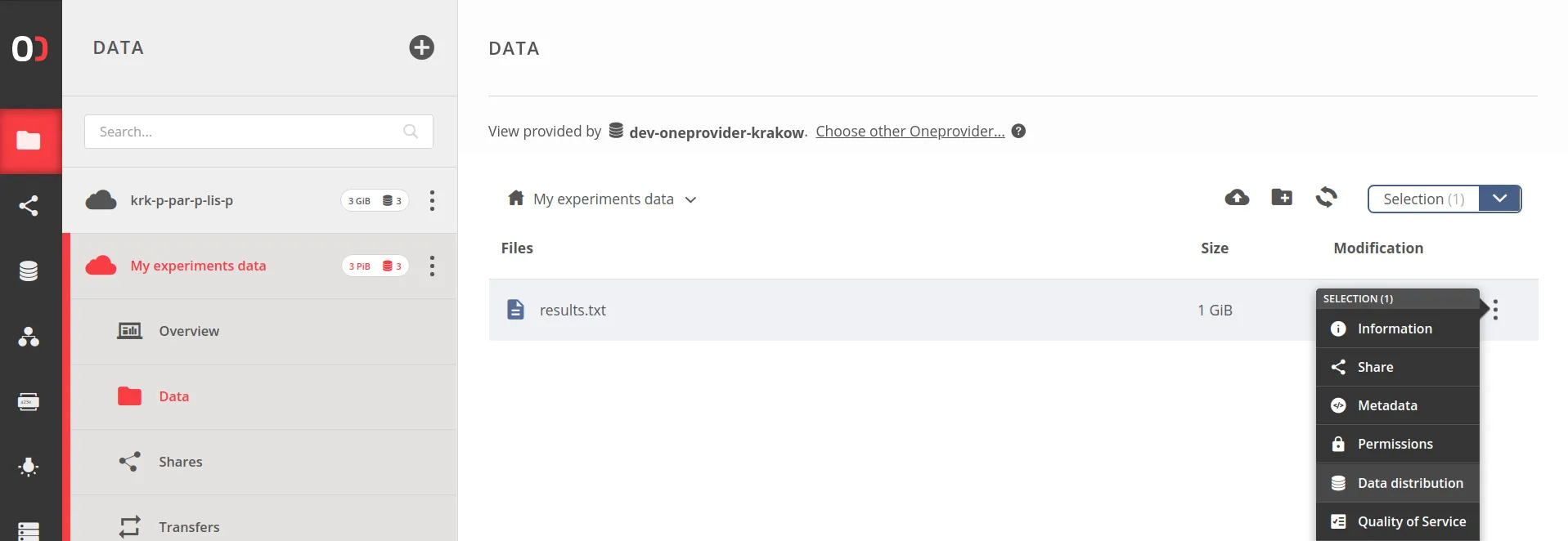Open the Overview section of the space

tap(189, 331)
